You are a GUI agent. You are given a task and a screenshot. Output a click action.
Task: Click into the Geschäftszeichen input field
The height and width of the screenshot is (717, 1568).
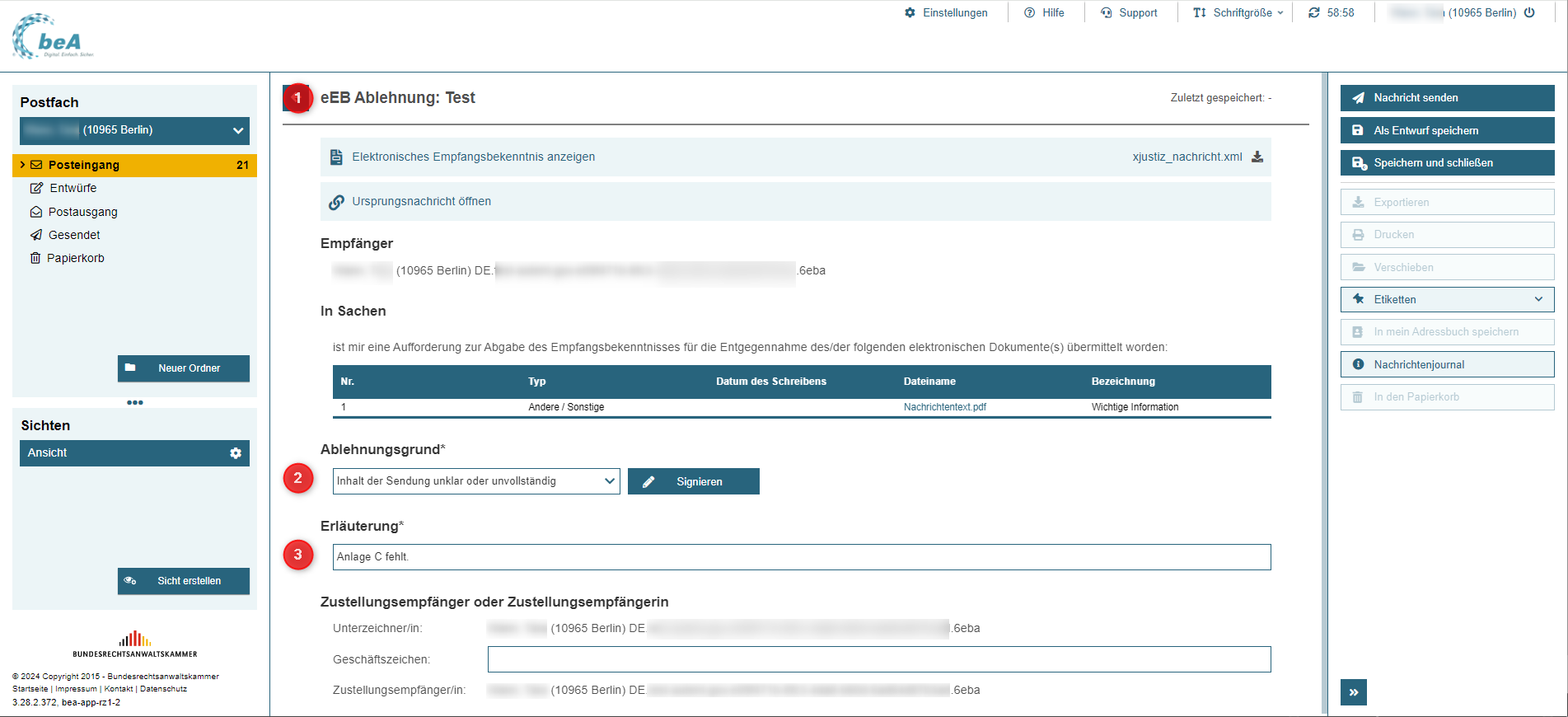tap(878, 659)
